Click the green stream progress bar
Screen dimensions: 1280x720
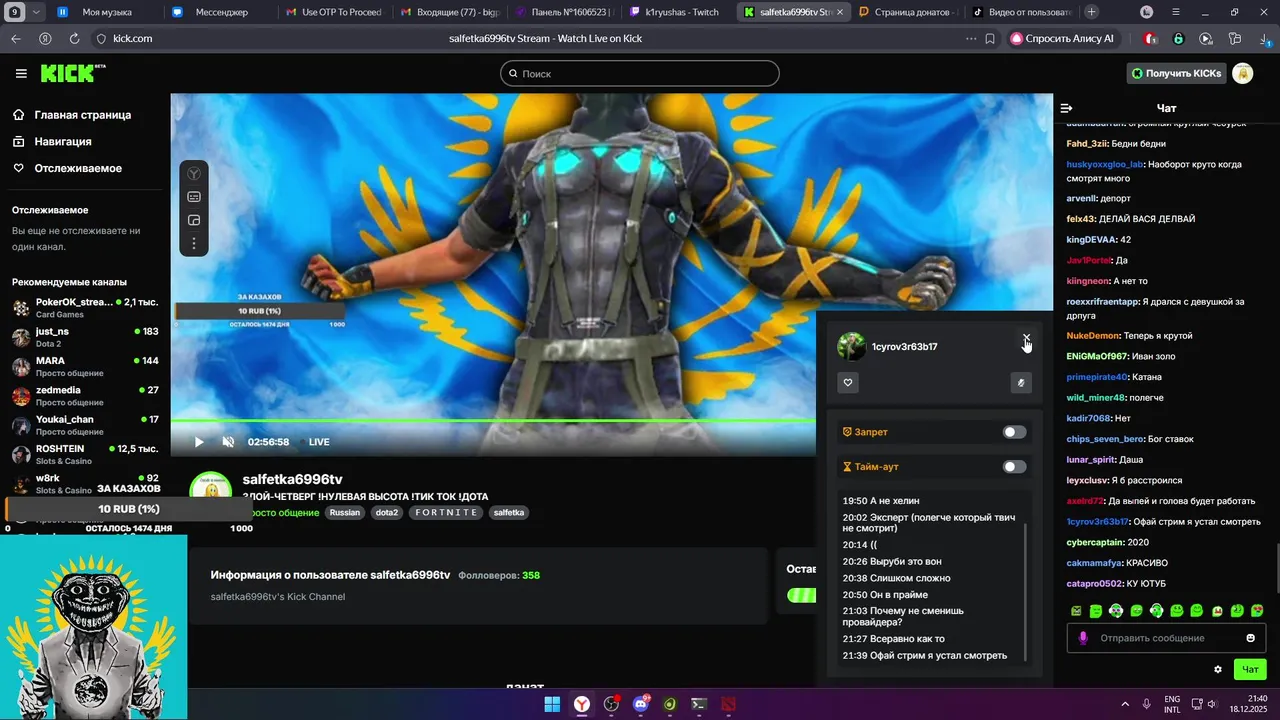pos(493,421)
